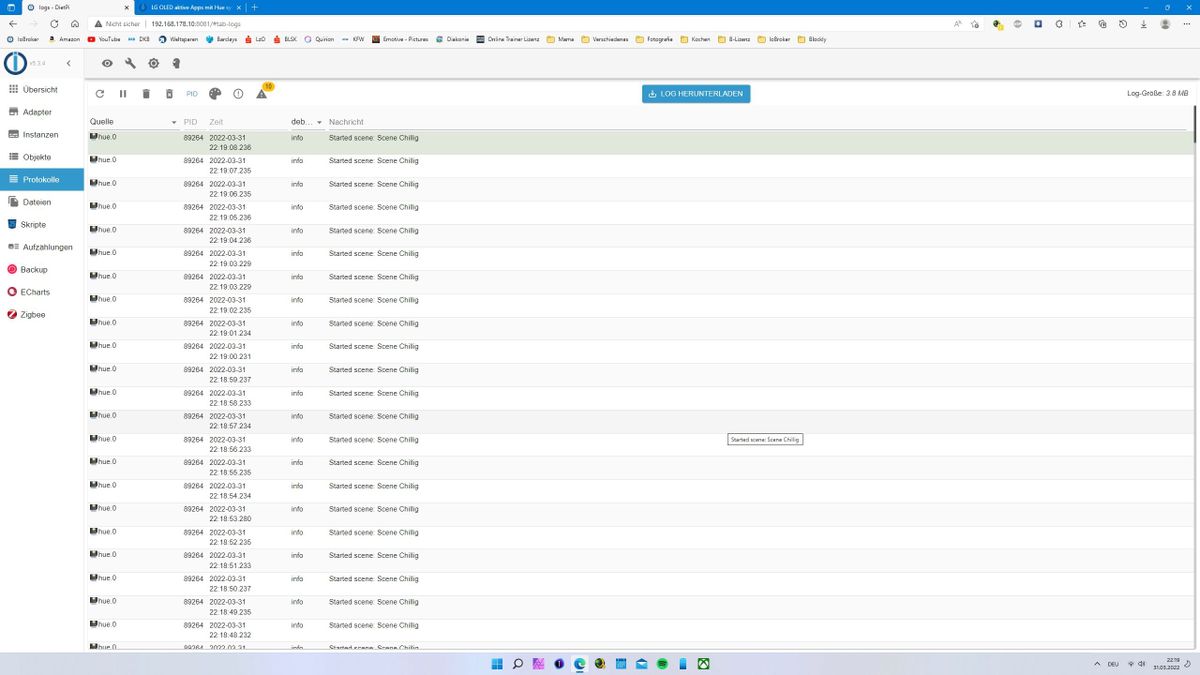
Task: Delete log entries with the first trash icon
Action: coord(146,94)
